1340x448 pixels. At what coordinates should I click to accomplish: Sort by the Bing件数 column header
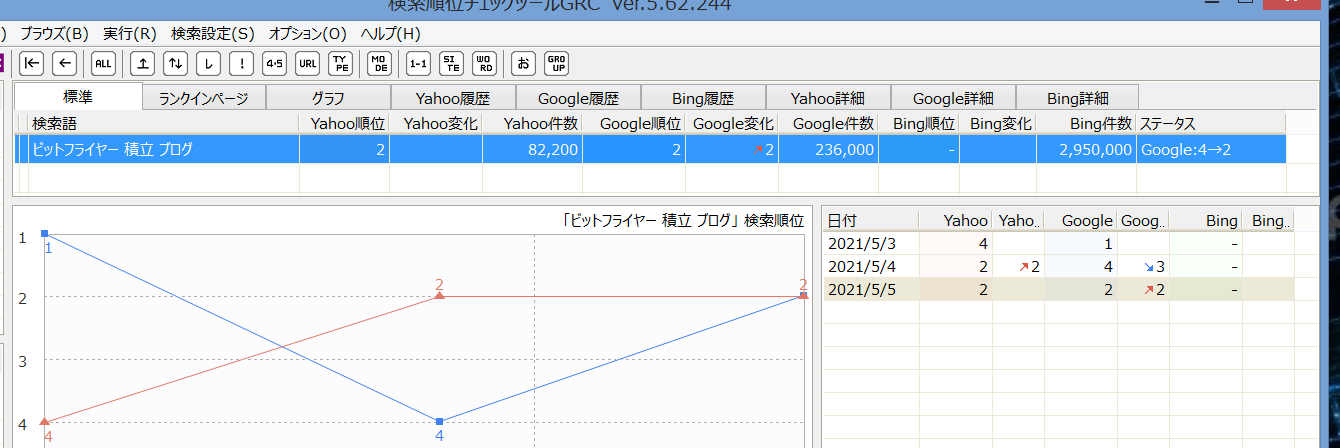pyautogui.click(x=1086, y=124)
